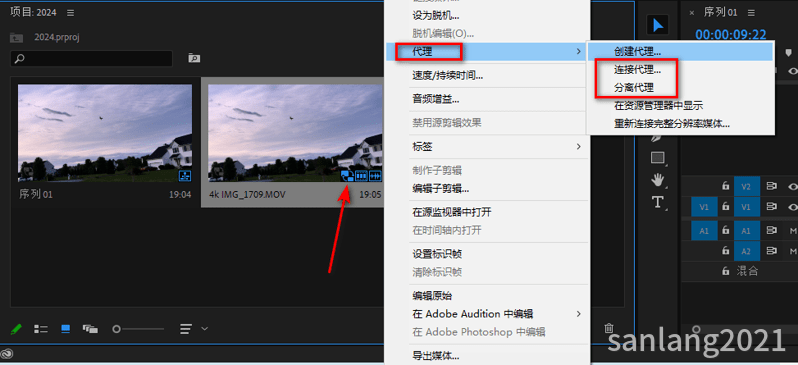
Task: Switch project panel to list view
Action: coord(41,329)
